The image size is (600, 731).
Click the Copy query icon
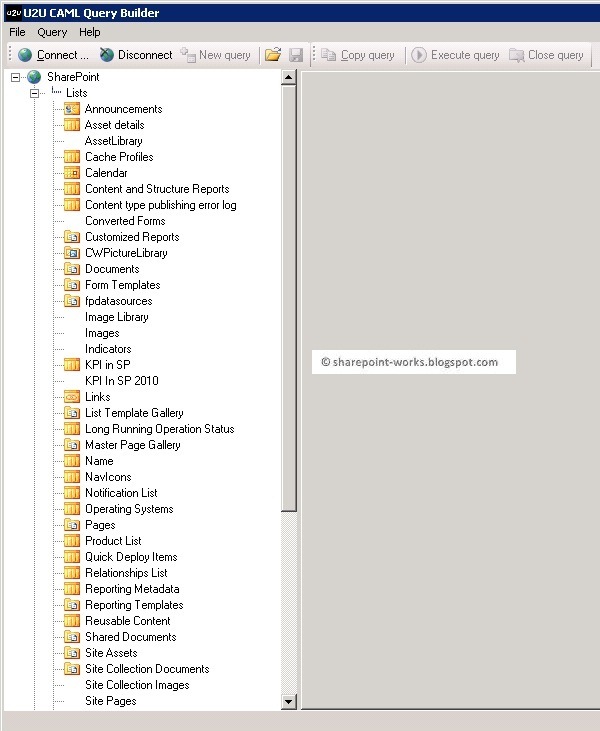pyautogui.click(x=329, y=55)
